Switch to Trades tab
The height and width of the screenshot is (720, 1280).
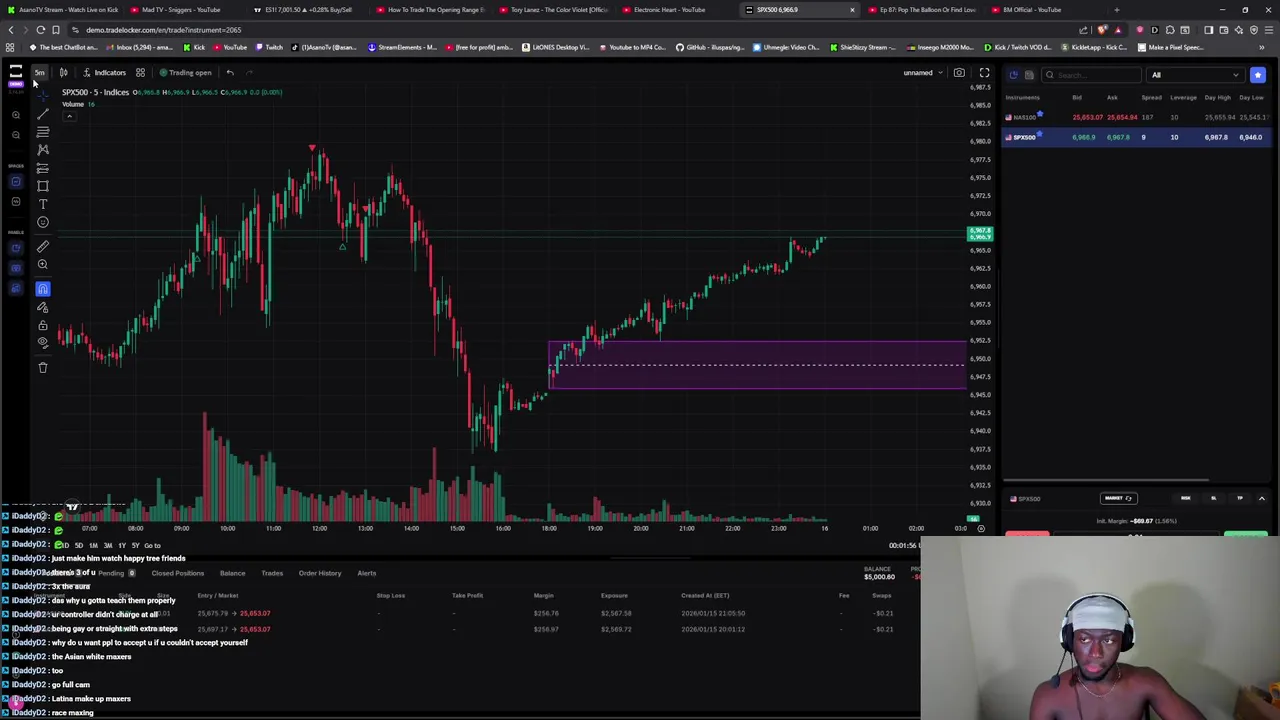272,573
